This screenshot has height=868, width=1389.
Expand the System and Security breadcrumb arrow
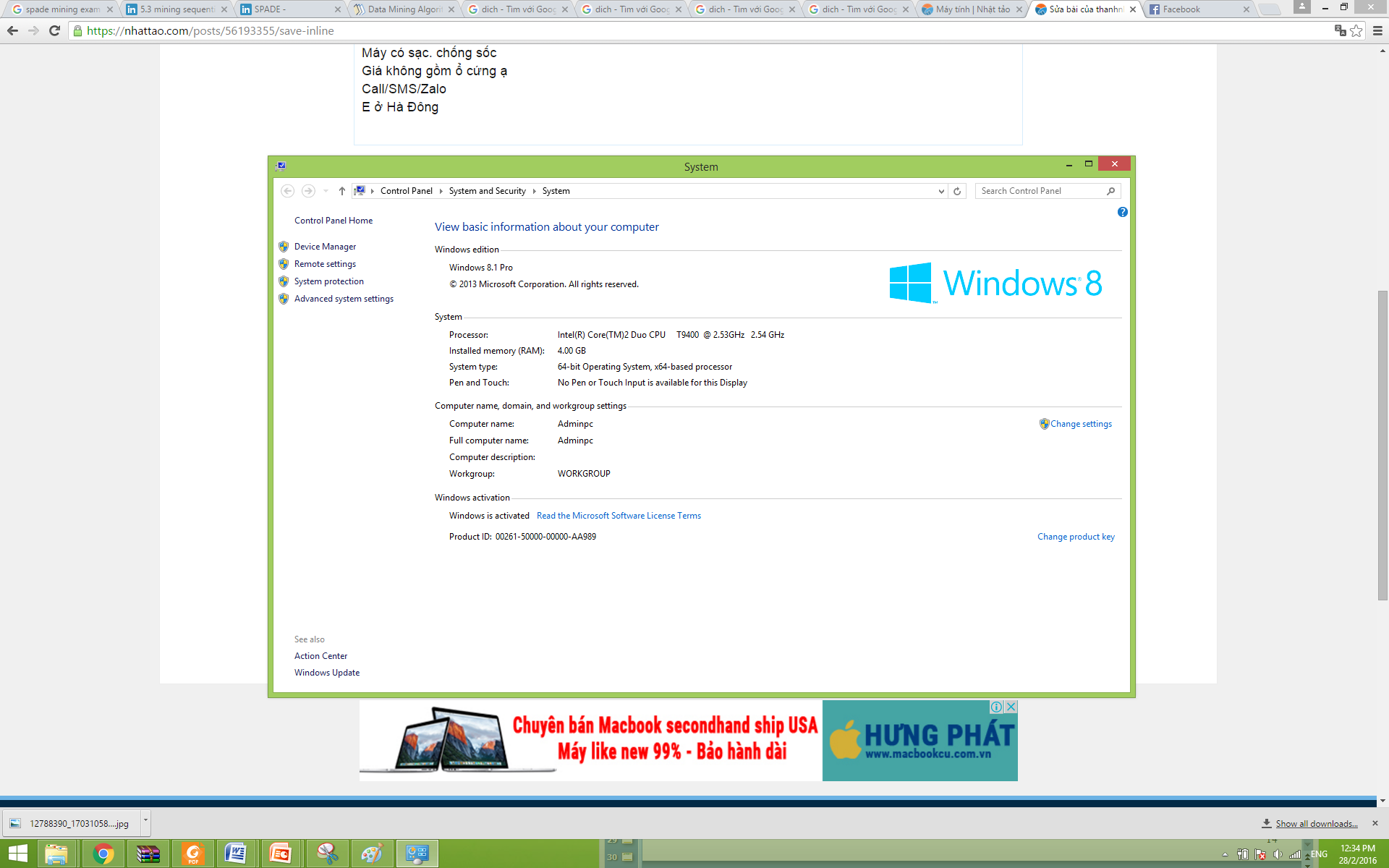[534, 191]
